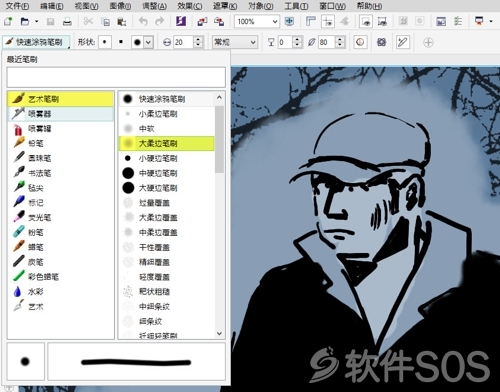
Task: Expand the 常规 merge mode dropdown
Action: 235,42
